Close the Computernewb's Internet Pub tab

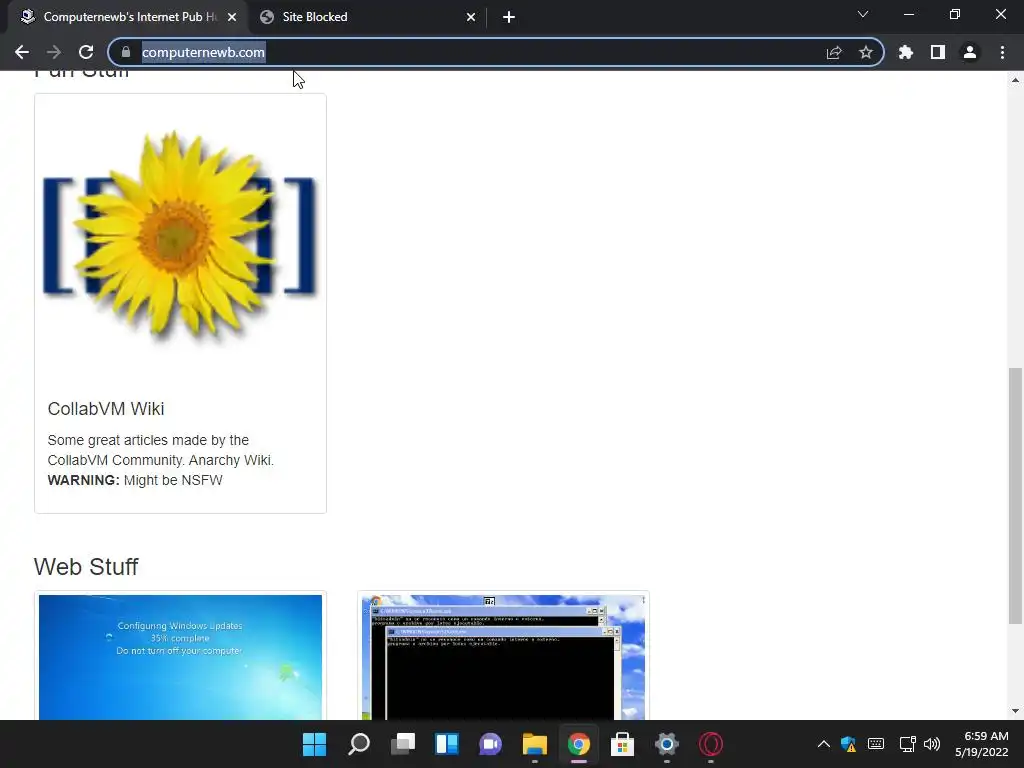point(232,17)
